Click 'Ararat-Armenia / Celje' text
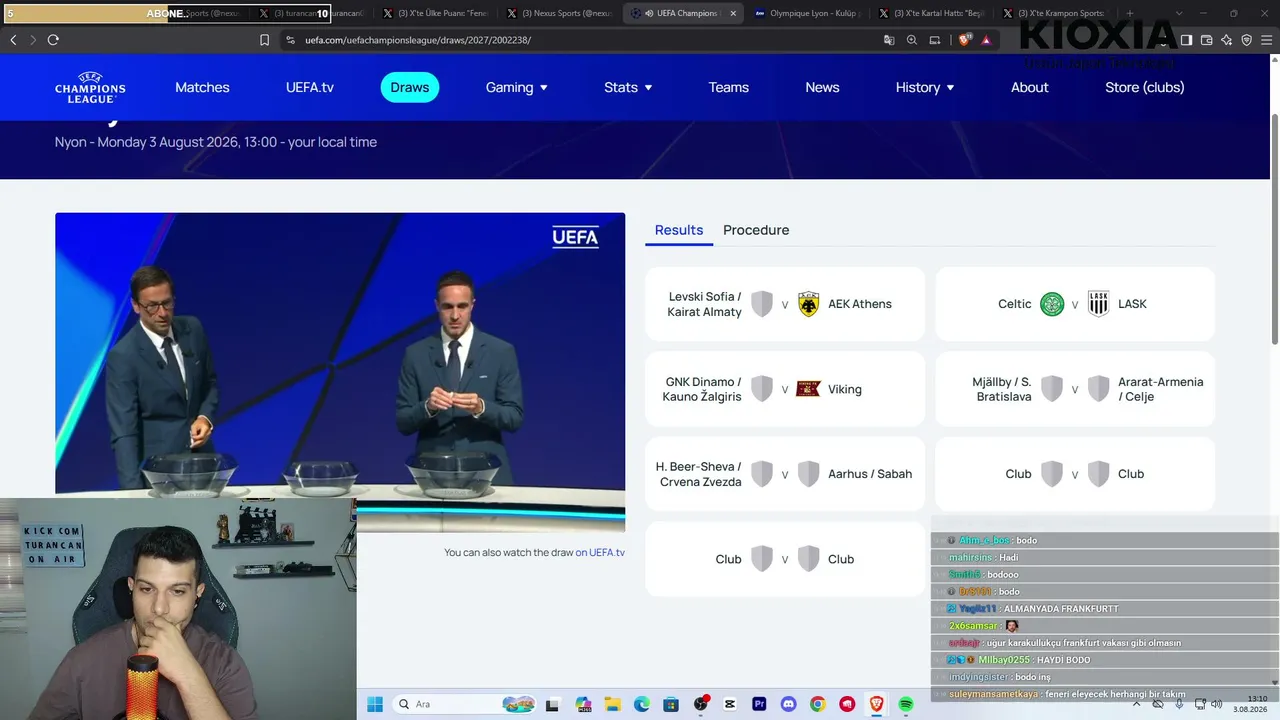This screenshot has width=1280, height=720. pyautogui.click(x=1161, y=389)
